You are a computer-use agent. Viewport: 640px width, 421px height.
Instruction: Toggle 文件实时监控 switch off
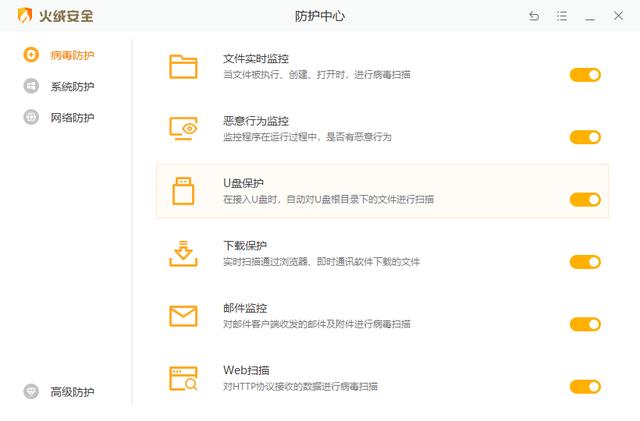coord(585,75)
